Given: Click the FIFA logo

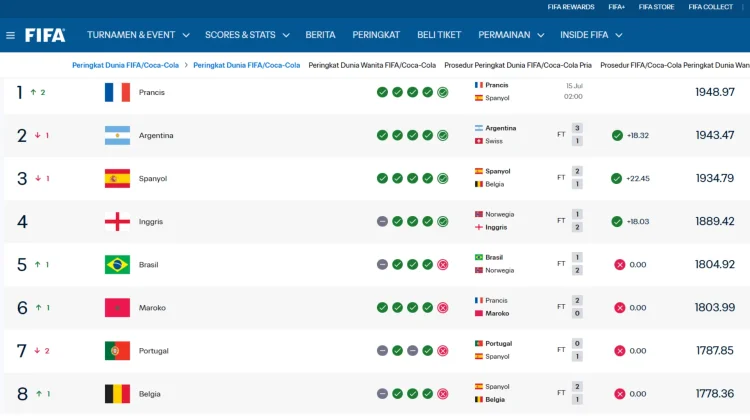Looking at the screenshot, I should click(x=45, y=35).
